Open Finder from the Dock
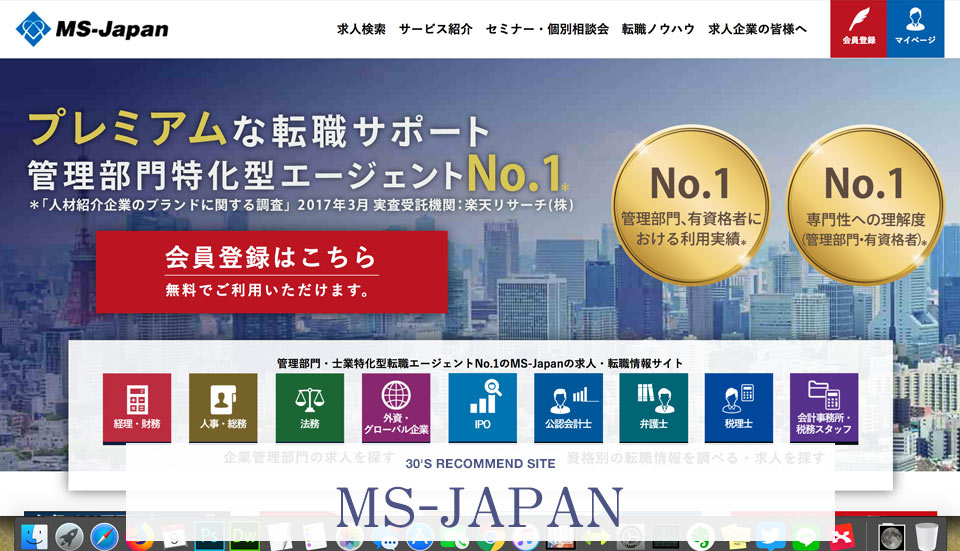The image size is (960, 551). (34, 537)
